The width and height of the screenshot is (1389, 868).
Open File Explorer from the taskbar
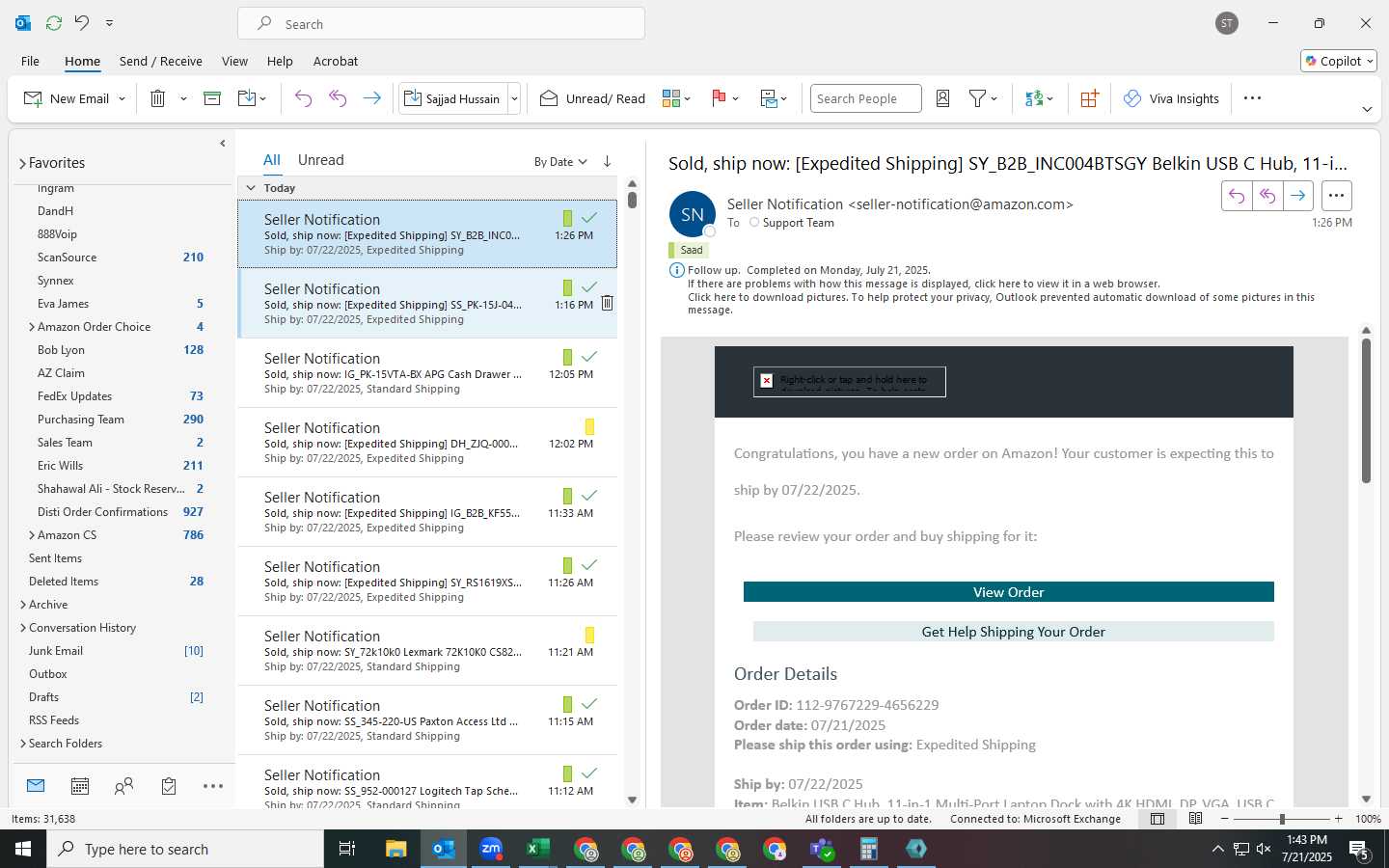(x=396, y=849)
